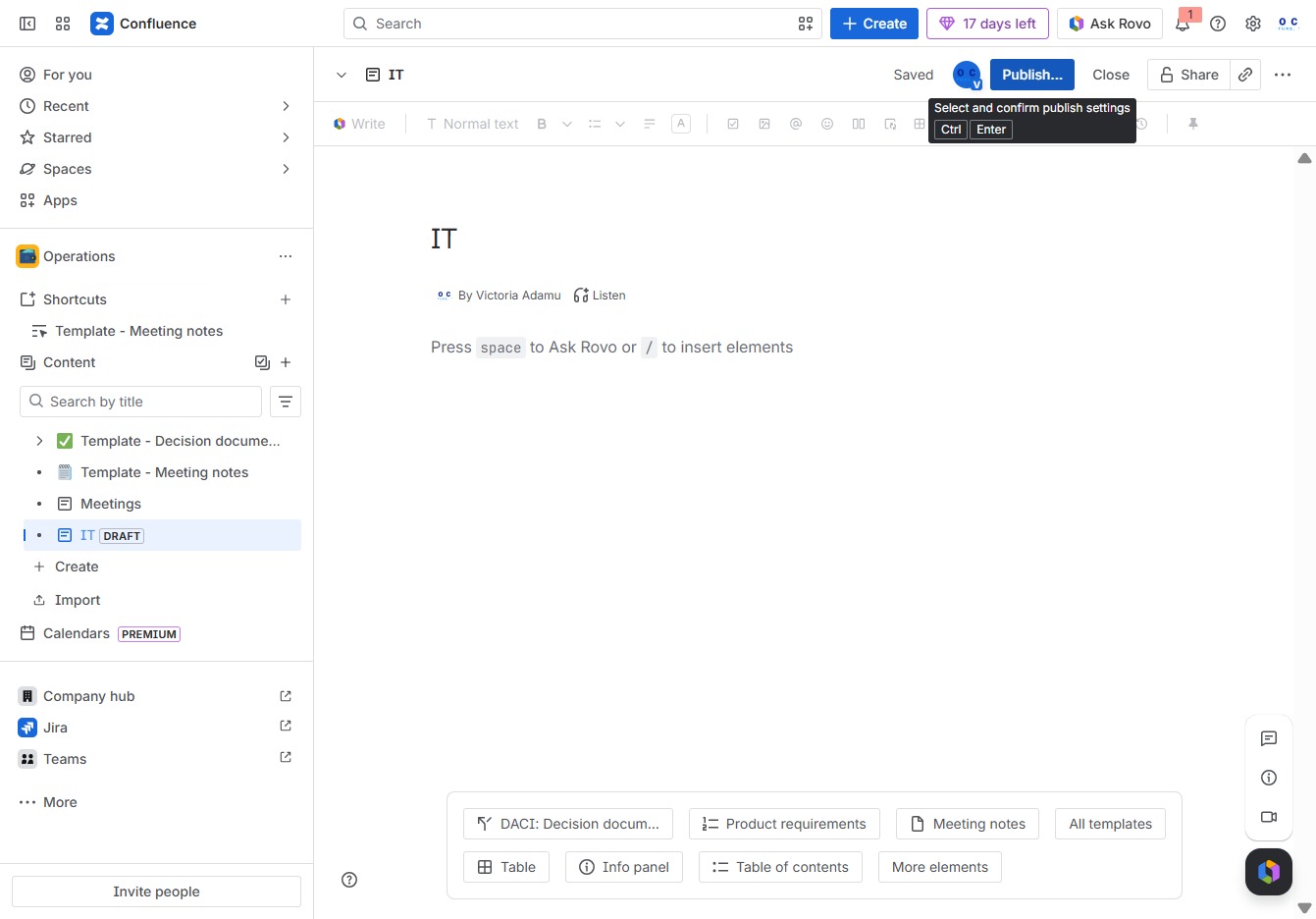
Task: Click the bullet list icon
Action: 595,124
